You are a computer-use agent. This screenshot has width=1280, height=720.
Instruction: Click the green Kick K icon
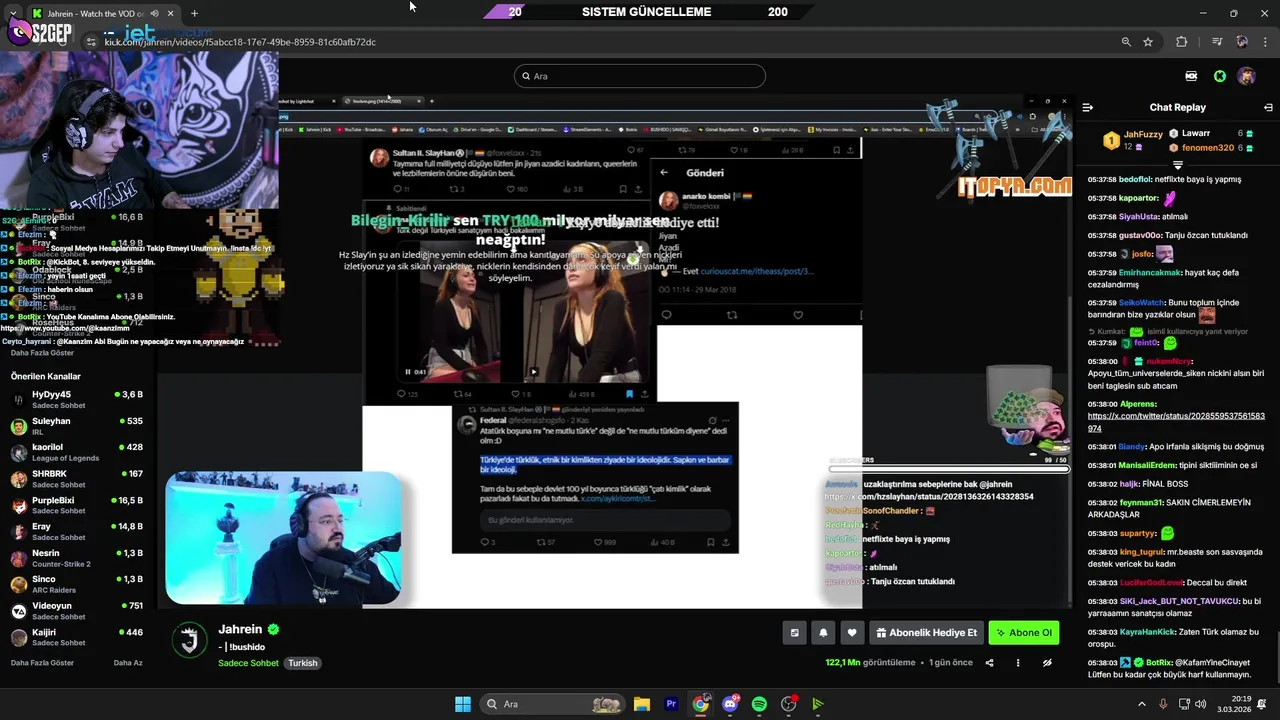(x=1220, y=76)
